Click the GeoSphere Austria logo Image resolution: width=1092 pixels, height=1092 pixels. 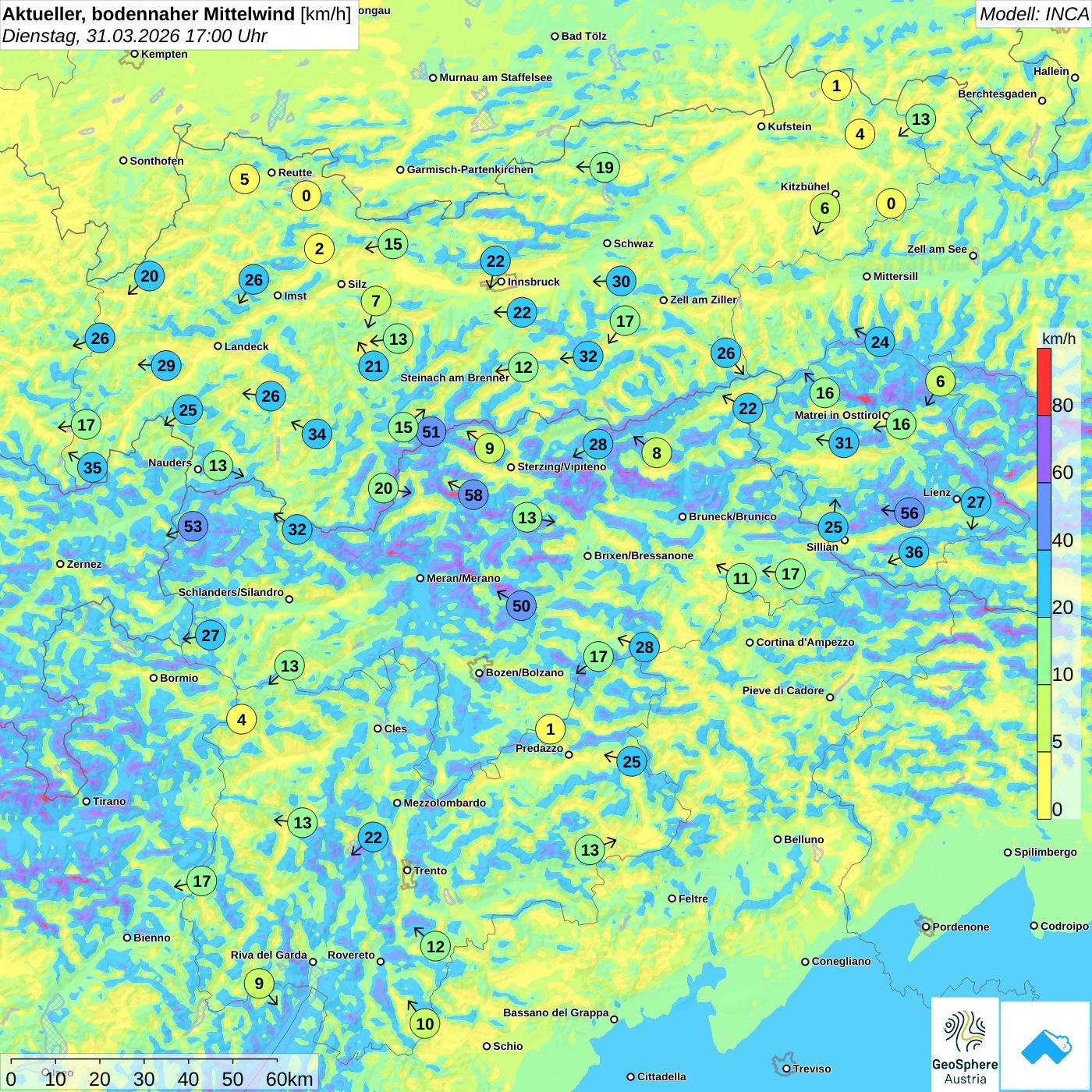(x=965, y=1044)
